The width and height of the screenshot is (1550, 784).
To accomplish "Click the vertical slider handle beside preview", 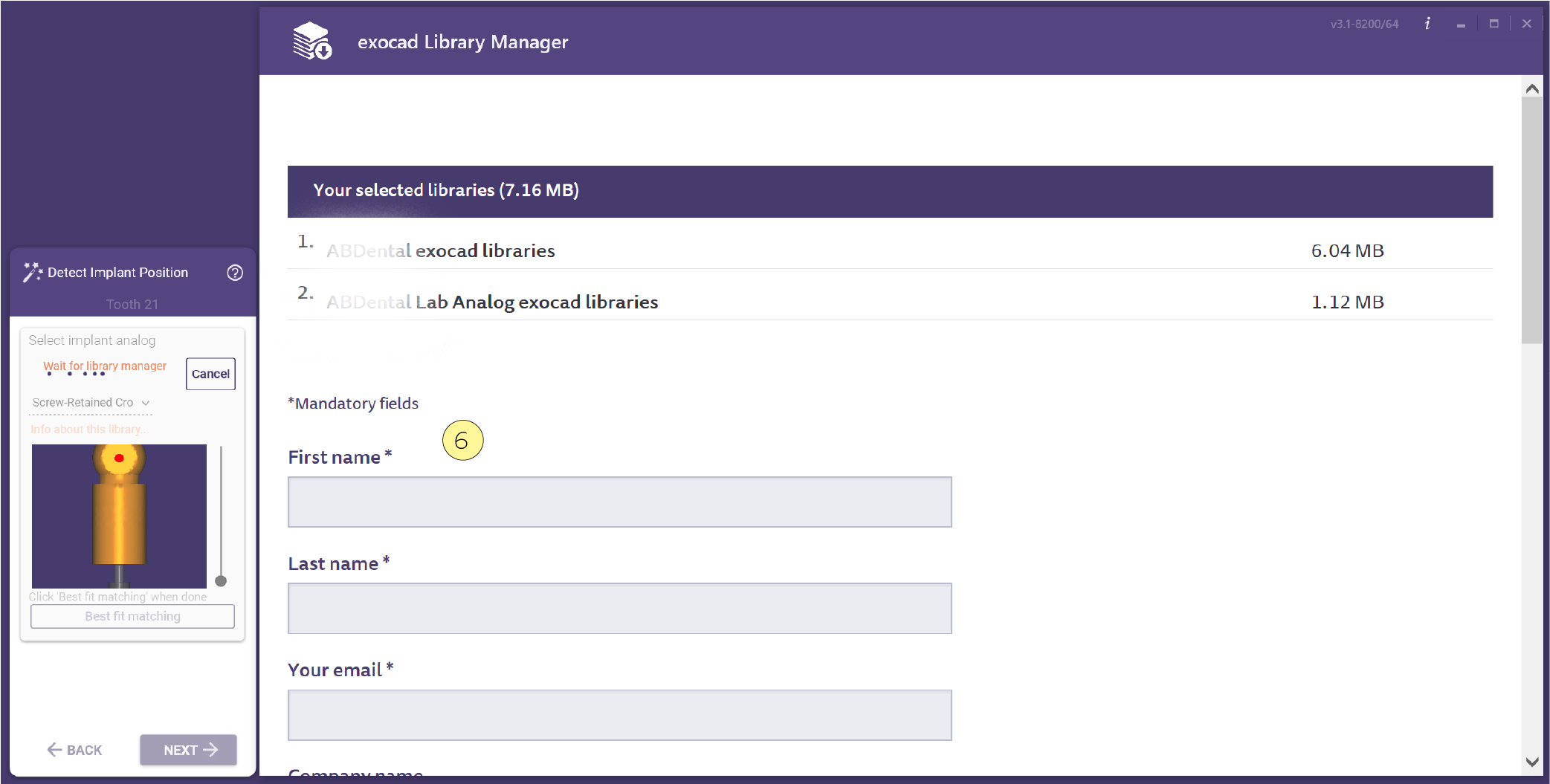I will 221,581.
